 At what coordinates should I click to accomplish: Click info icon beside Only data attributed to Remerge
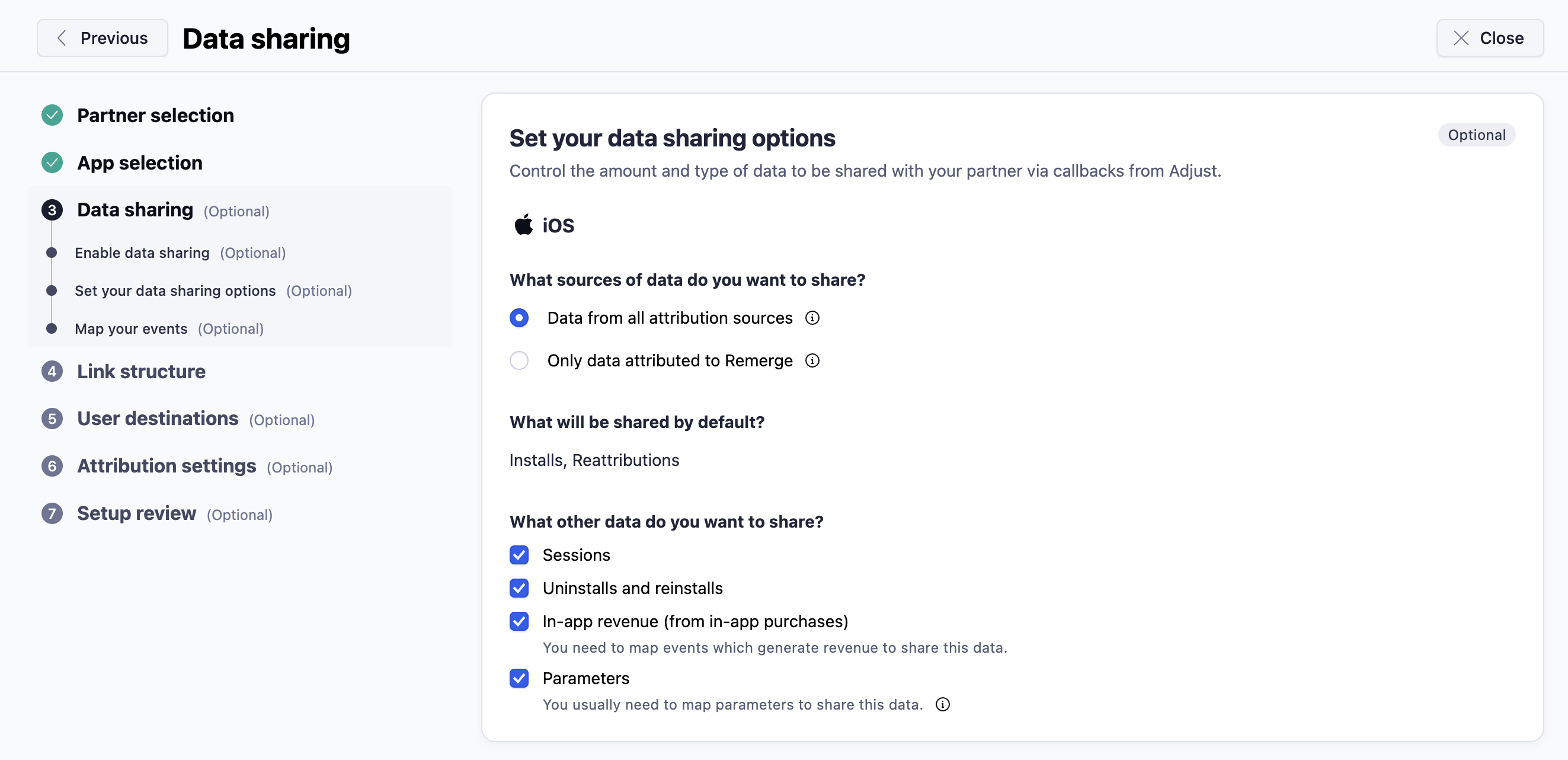click(x=812, y=360)
